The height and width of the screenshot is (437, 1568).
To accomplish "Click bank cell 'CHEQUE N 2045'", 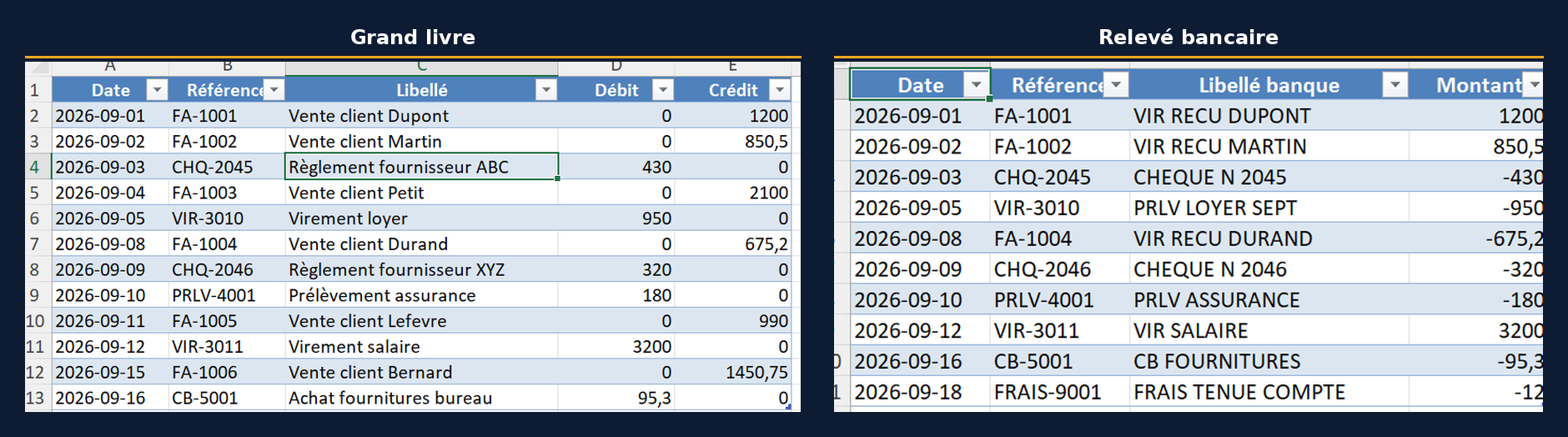I will pyautogui.click(x=1269, y=177).
